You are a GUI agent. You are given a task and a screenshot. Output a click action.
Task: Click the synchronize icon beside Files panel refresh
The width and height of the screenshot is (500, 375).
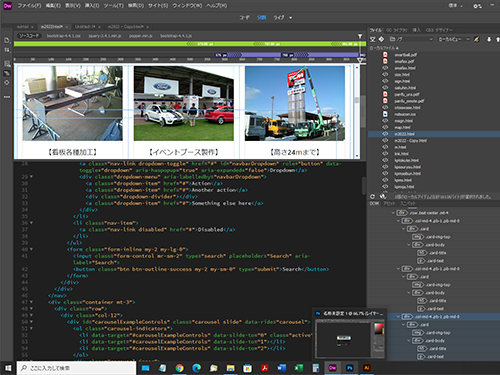(x=382, y=197)
